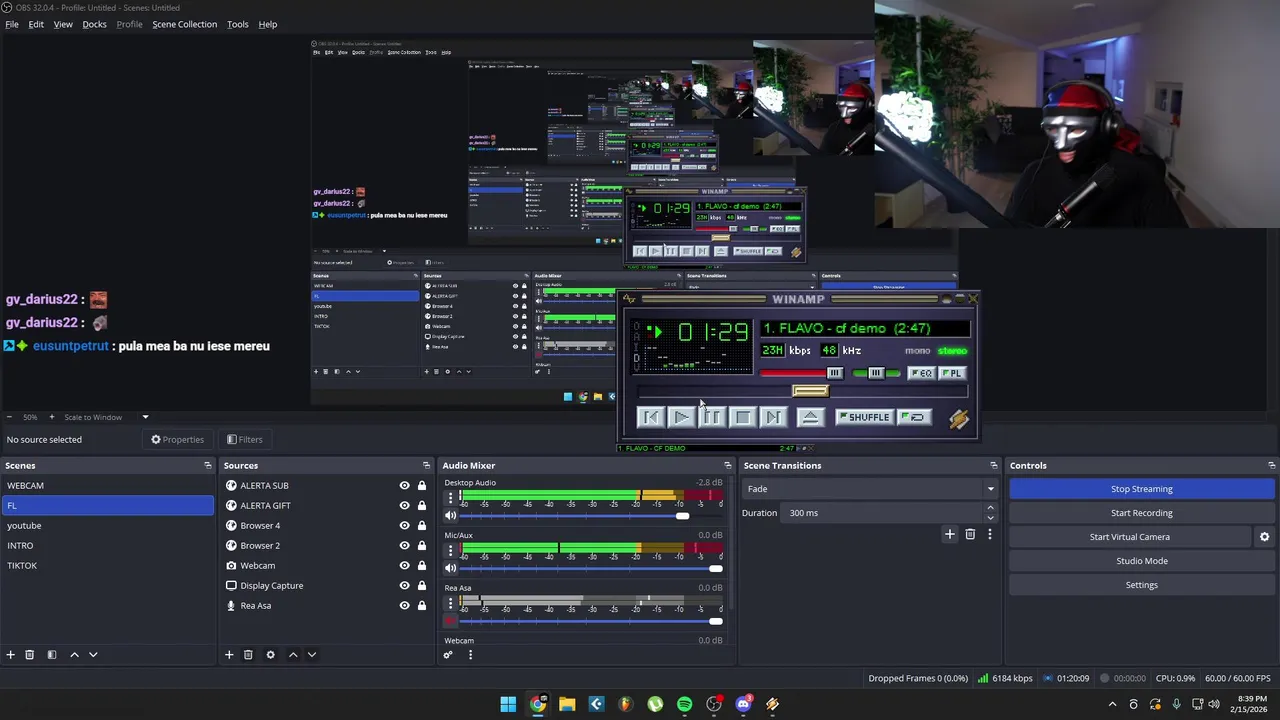Open Mic/Aux three-dot options
Viewport: 1280px width, 720px height.
coord(450,550)
